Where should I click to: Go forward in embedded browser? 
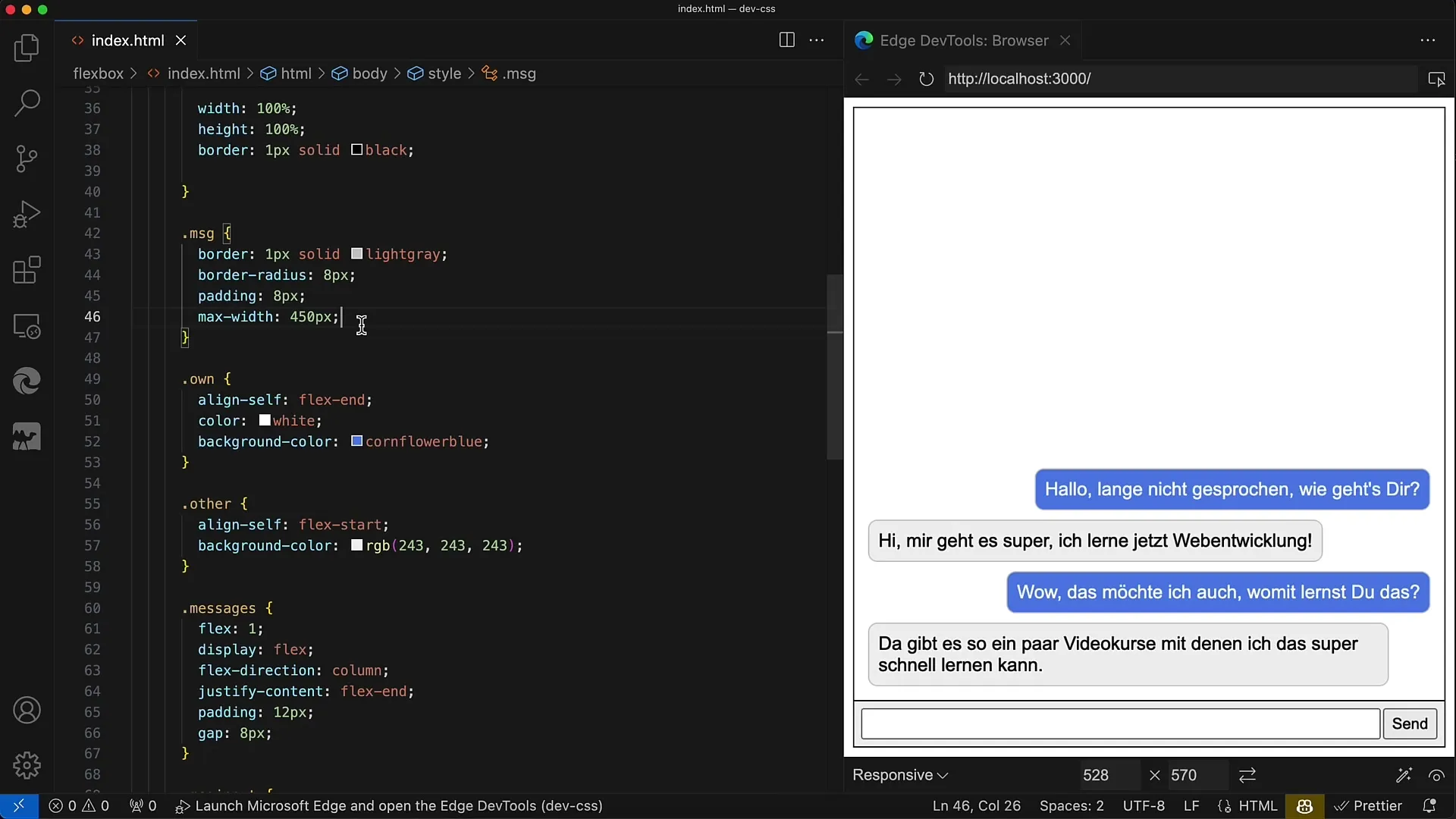pos(894,79)
